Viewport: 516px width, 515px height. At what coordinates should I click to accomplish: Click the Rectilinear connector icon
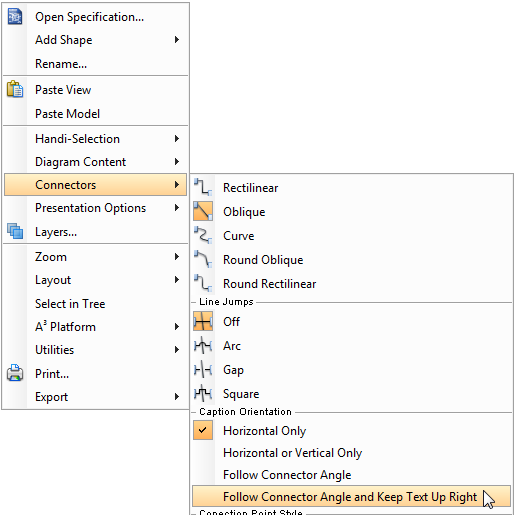(x=203, y=187)
